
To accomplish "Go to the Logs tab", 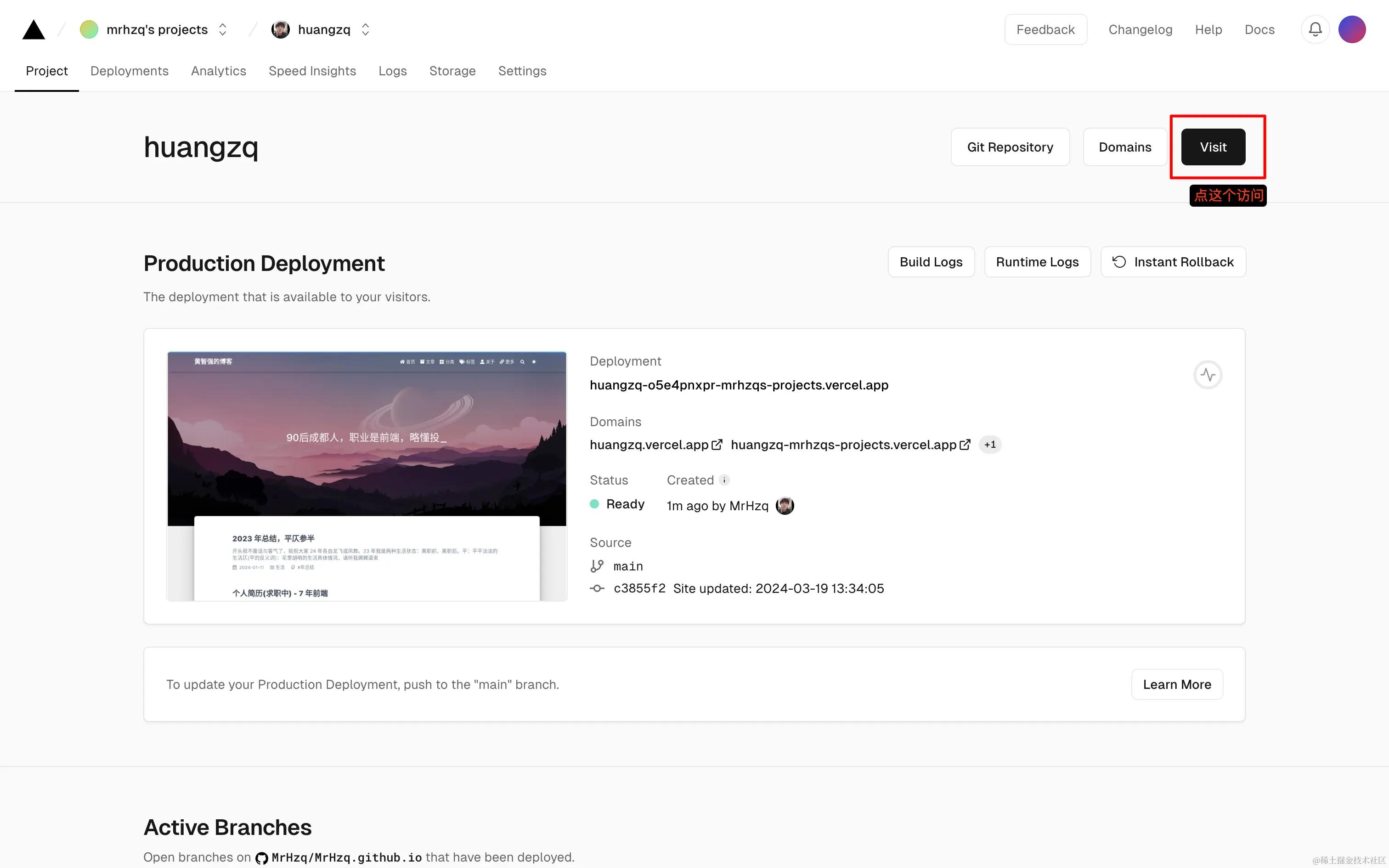I will (x=393, y=71).
